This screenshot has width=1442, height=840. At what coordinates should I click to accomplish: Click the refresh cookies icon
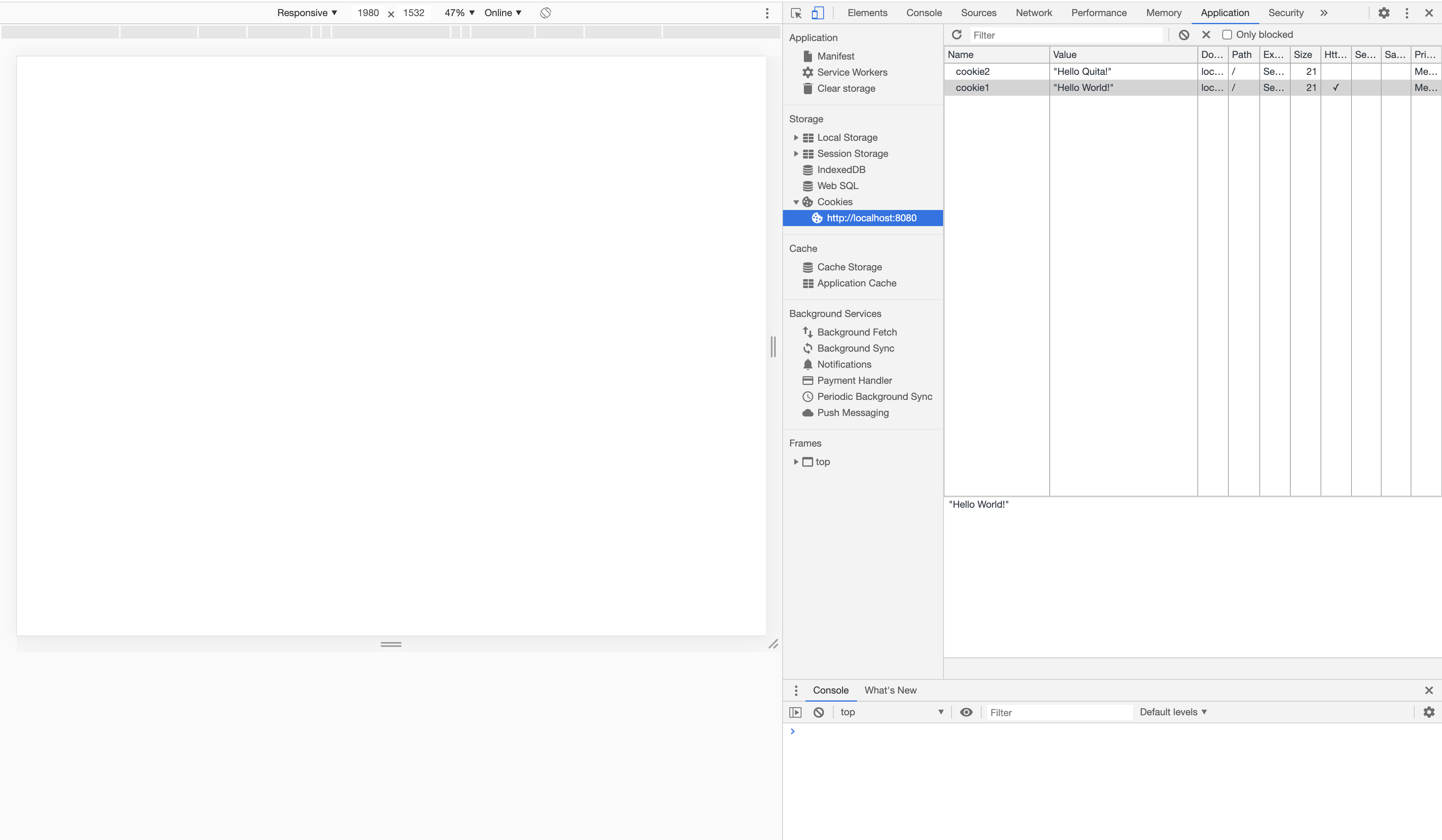(x=957, y=35)
